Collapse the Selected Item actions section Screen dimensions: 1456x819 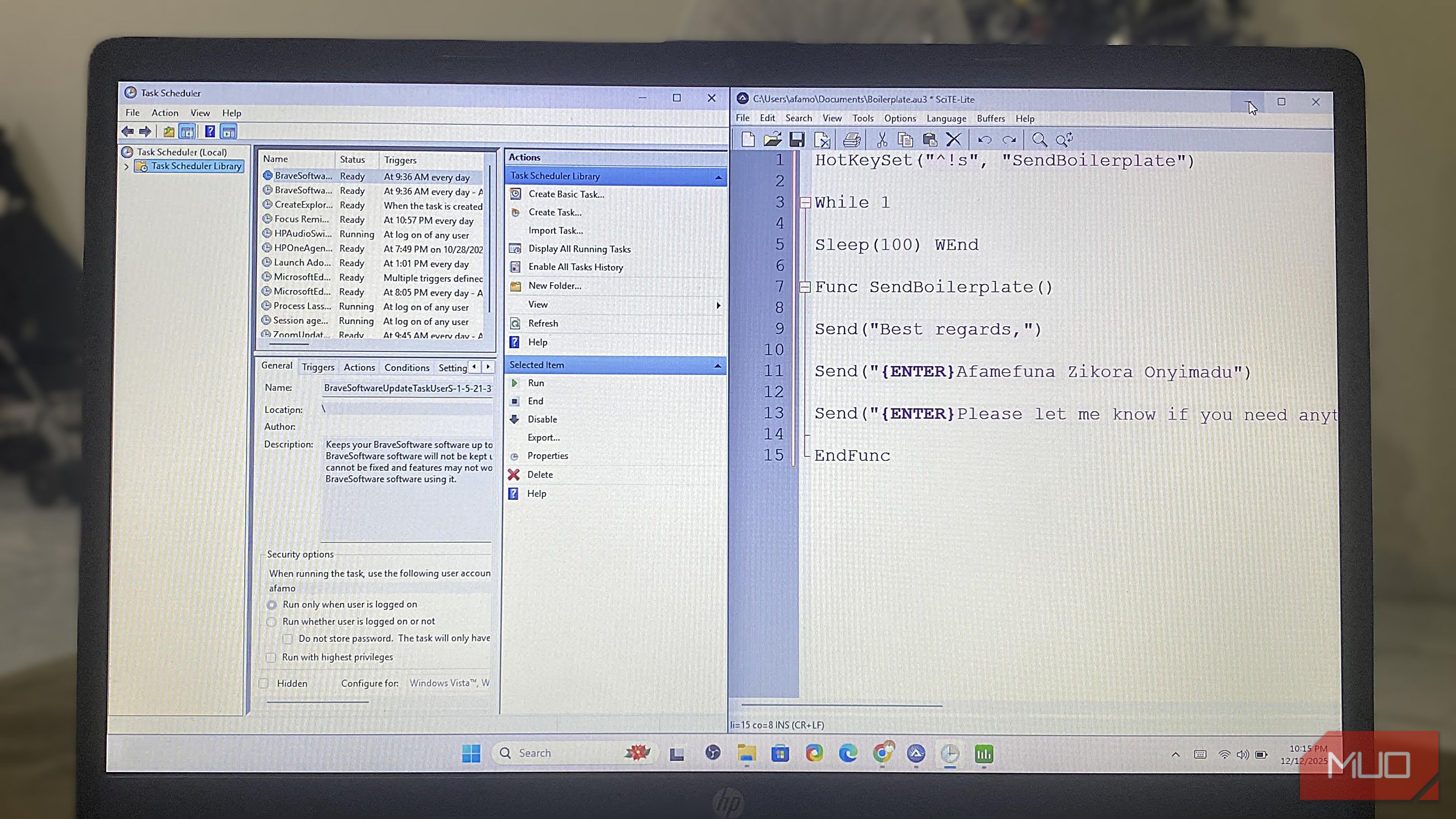coord(717,366)
